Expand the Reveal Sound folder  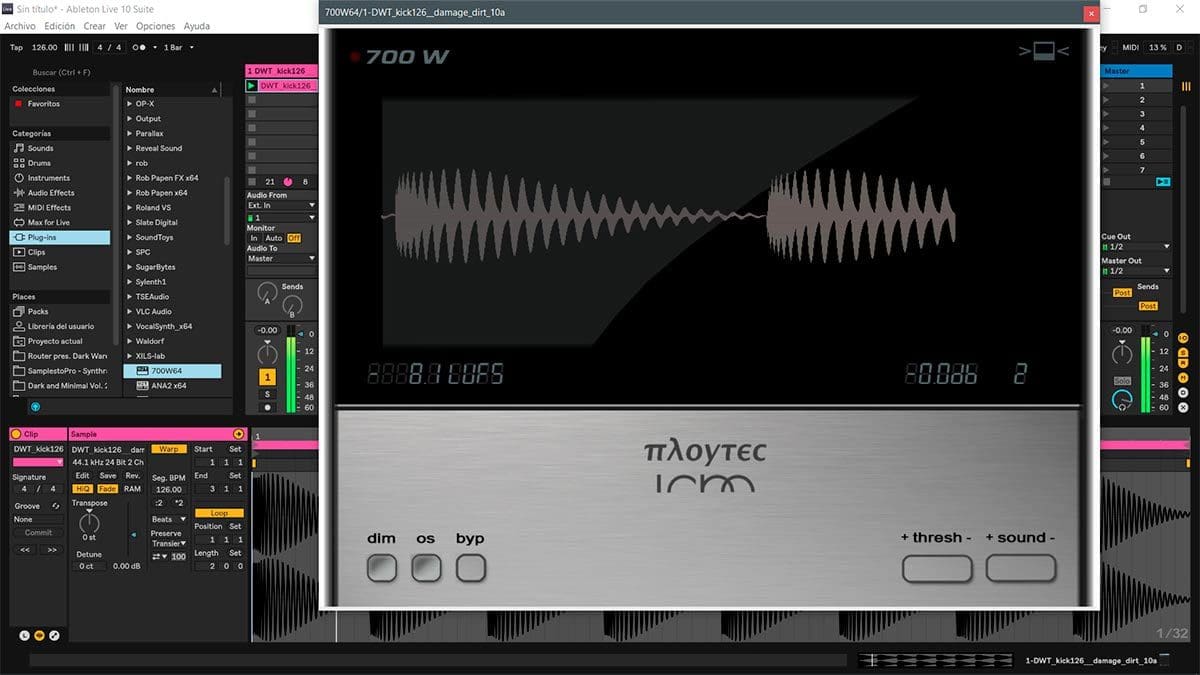(x=129, y=148)
